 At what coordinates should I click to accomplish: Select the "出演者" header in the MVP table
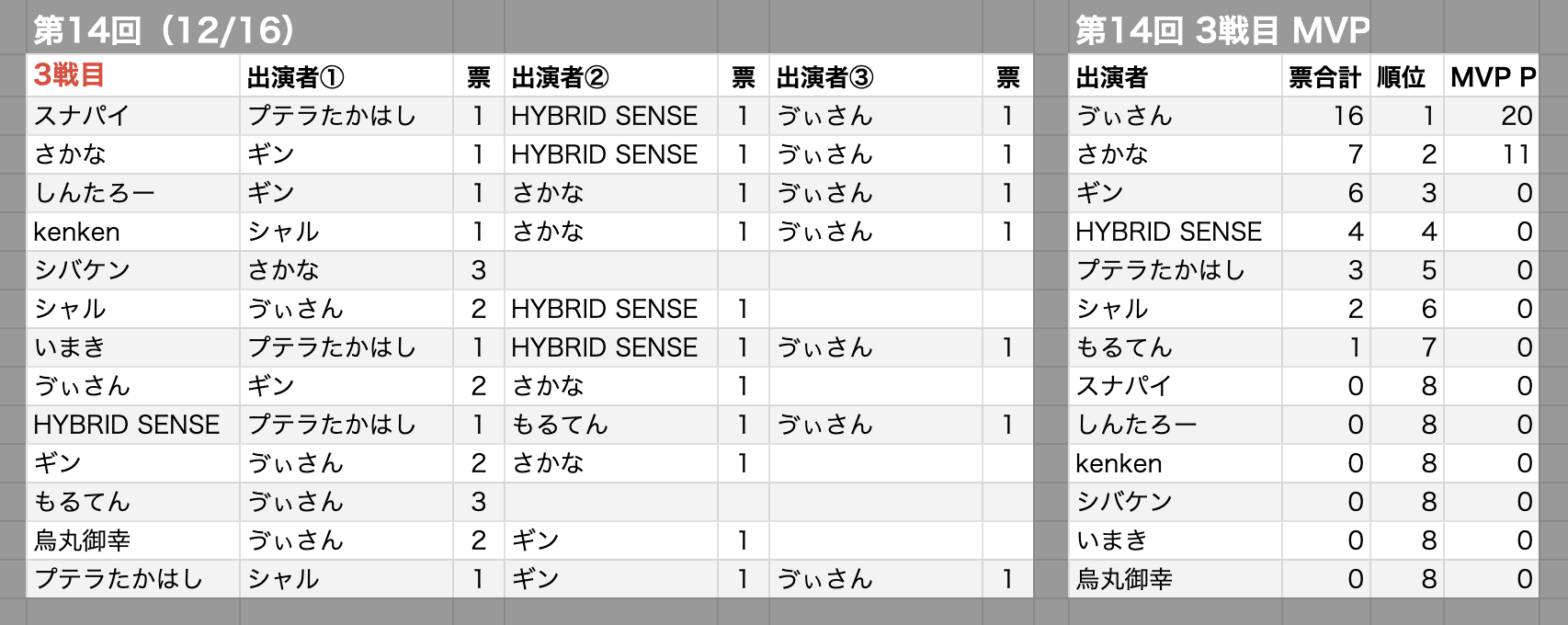coord(1112,77)
